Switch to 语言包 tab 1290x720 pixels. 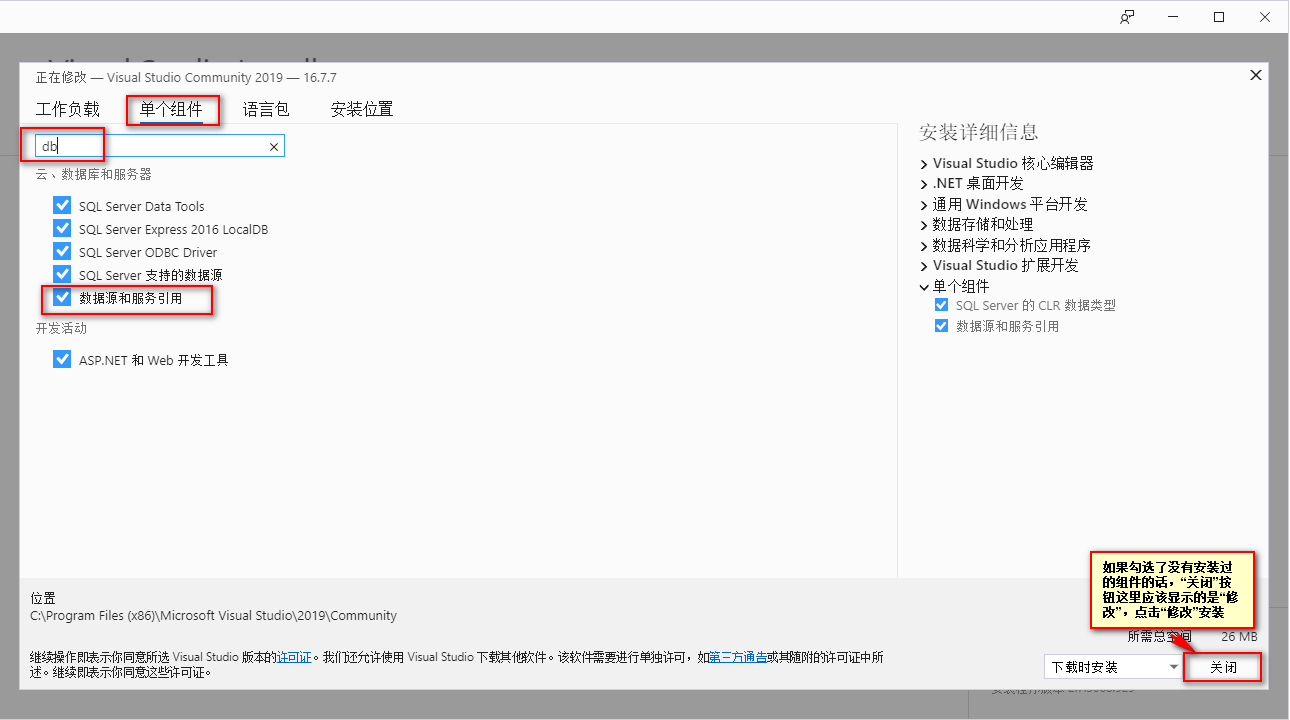[266, 109]
